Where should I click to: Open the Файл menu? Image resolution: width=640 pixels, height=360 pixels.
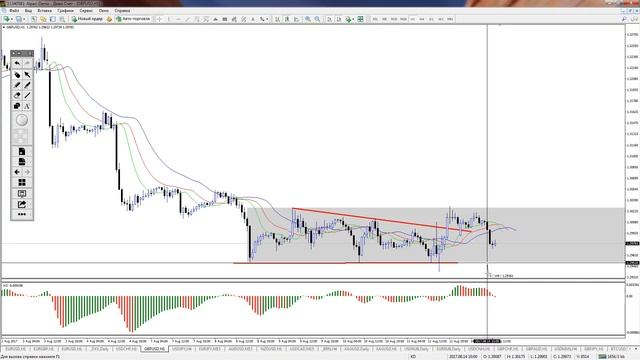(13, 11)
